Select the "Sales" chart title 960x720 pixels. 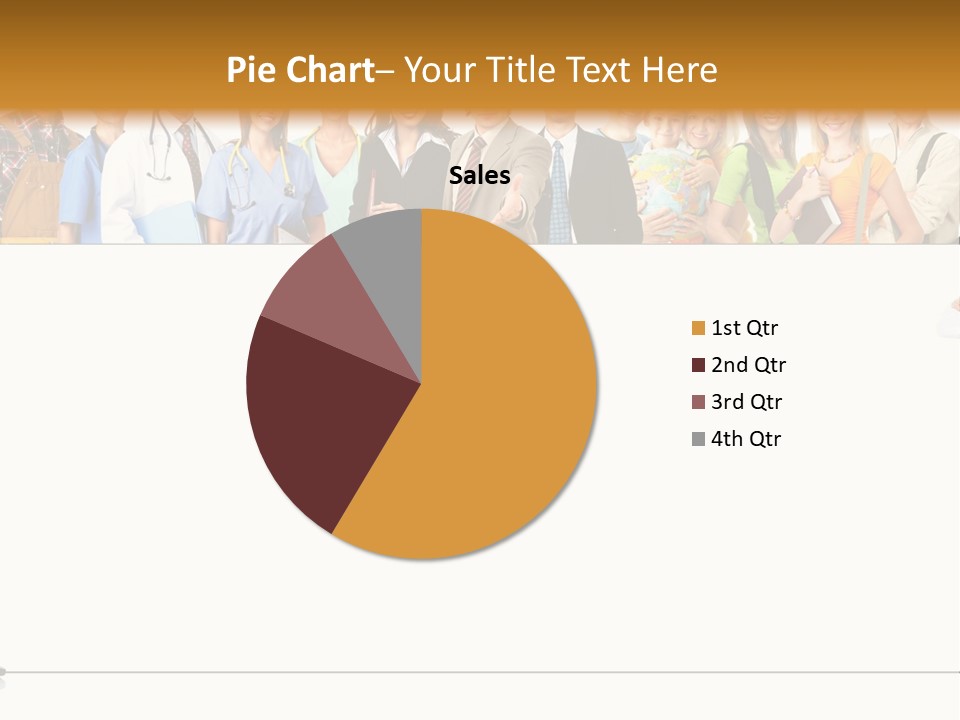pyautogui.click(x=480, y=176)
